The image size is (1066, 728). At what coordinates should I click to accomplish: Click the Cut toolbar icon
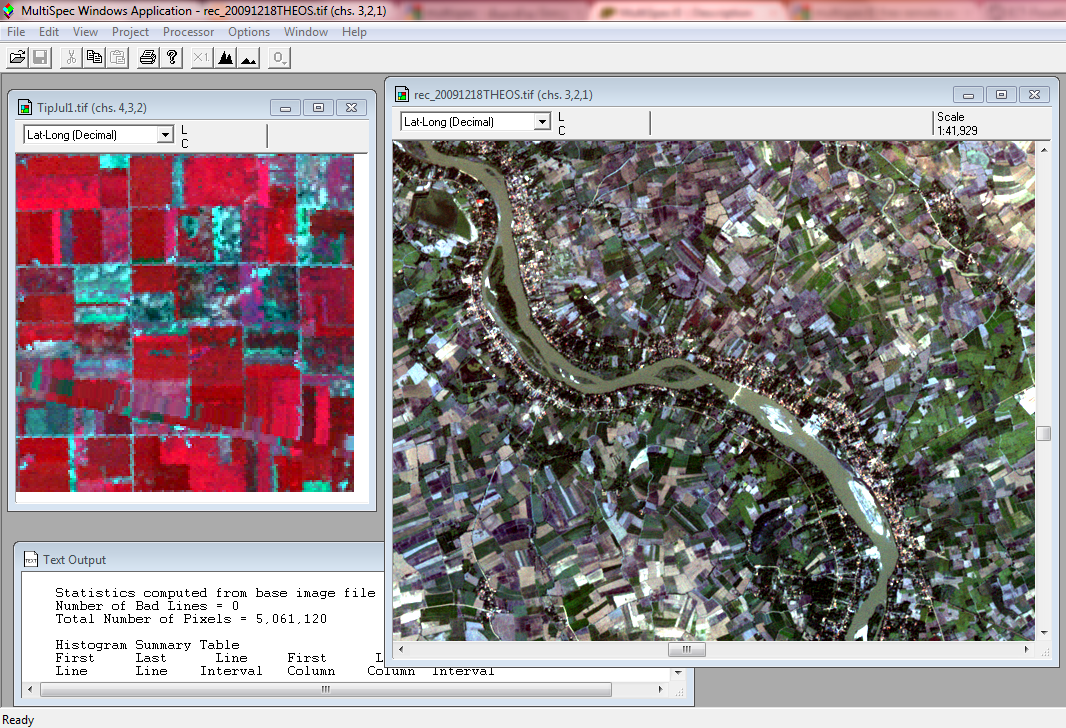[70, 57]
